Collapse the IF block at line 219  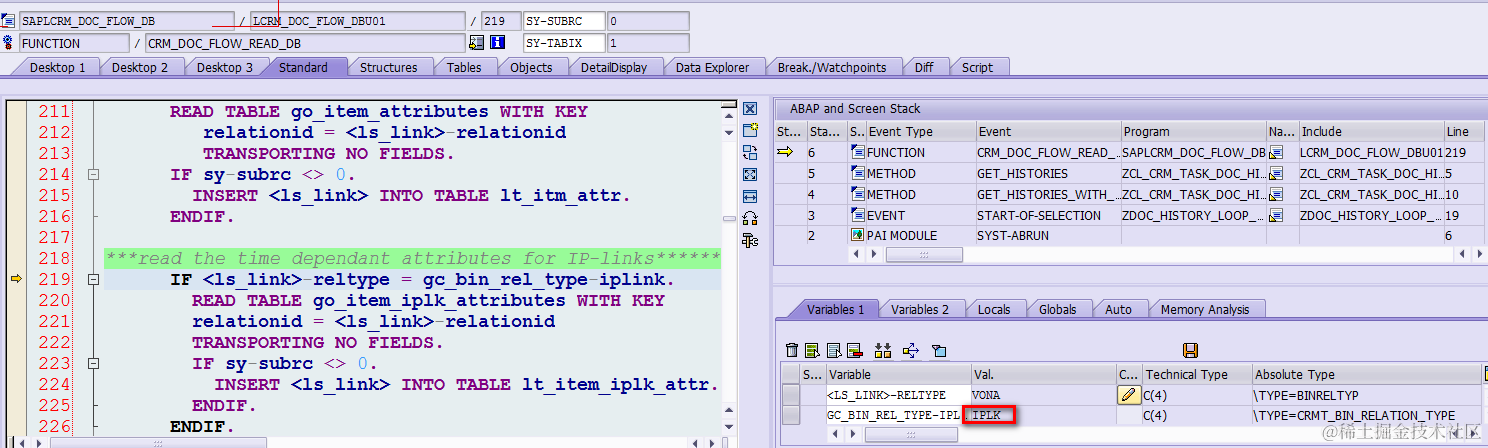click(x=94, y=279)
